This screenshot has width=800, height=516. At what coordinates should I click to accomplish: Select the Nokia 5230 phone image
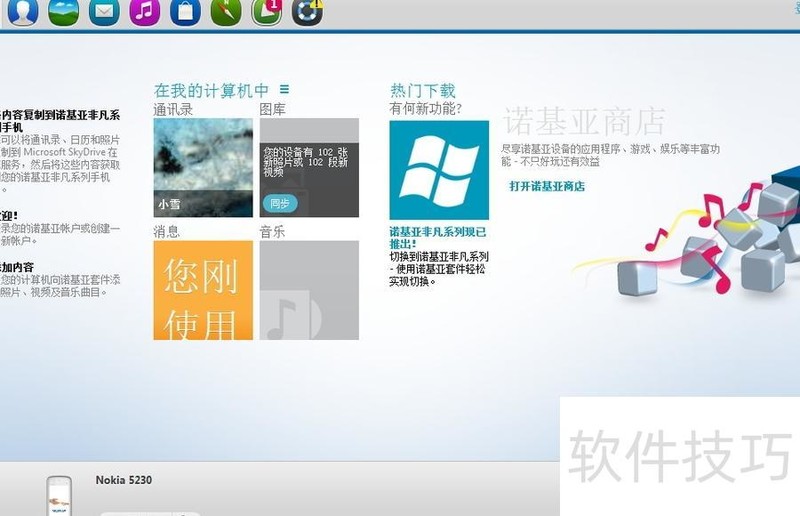pyautogui.click(x=59, y=496)
